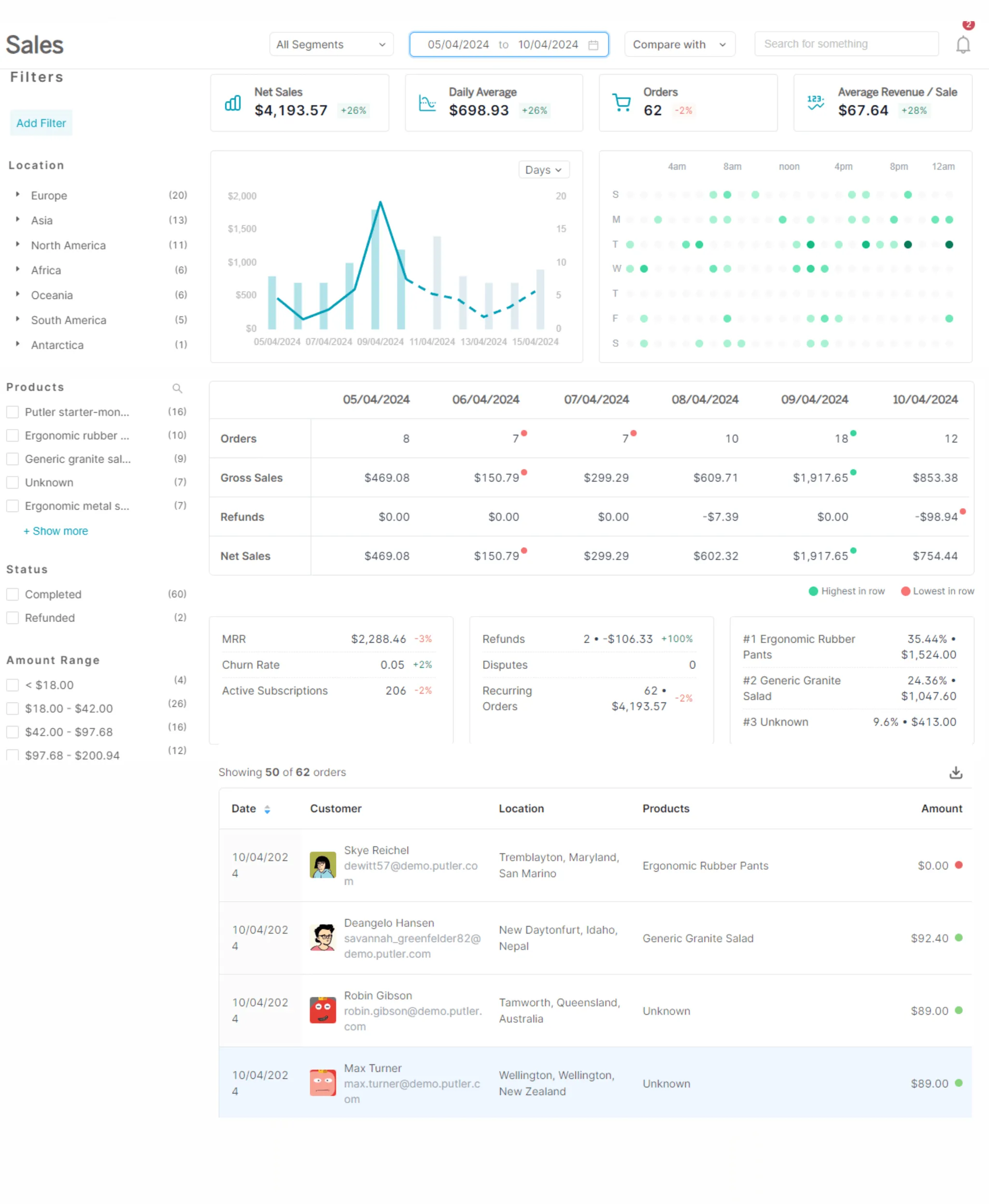
Task: Click the Orders shopping cart icon
Action: (621, 102)
